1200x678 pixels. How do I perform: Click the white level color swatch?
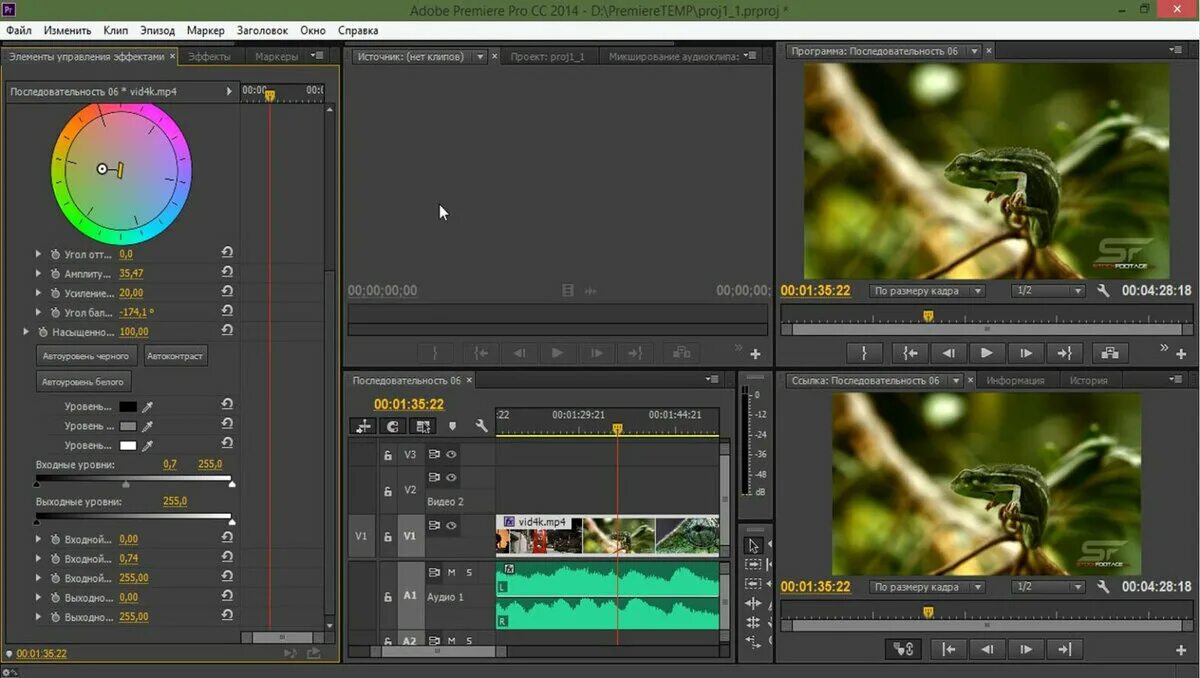[128, 446]
